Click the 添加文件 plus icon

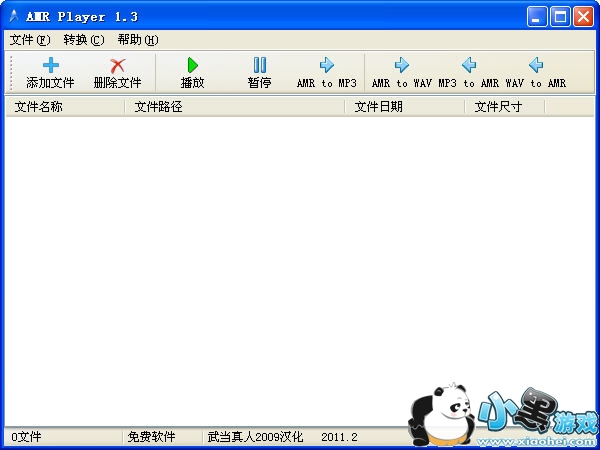tap(51, 65)
